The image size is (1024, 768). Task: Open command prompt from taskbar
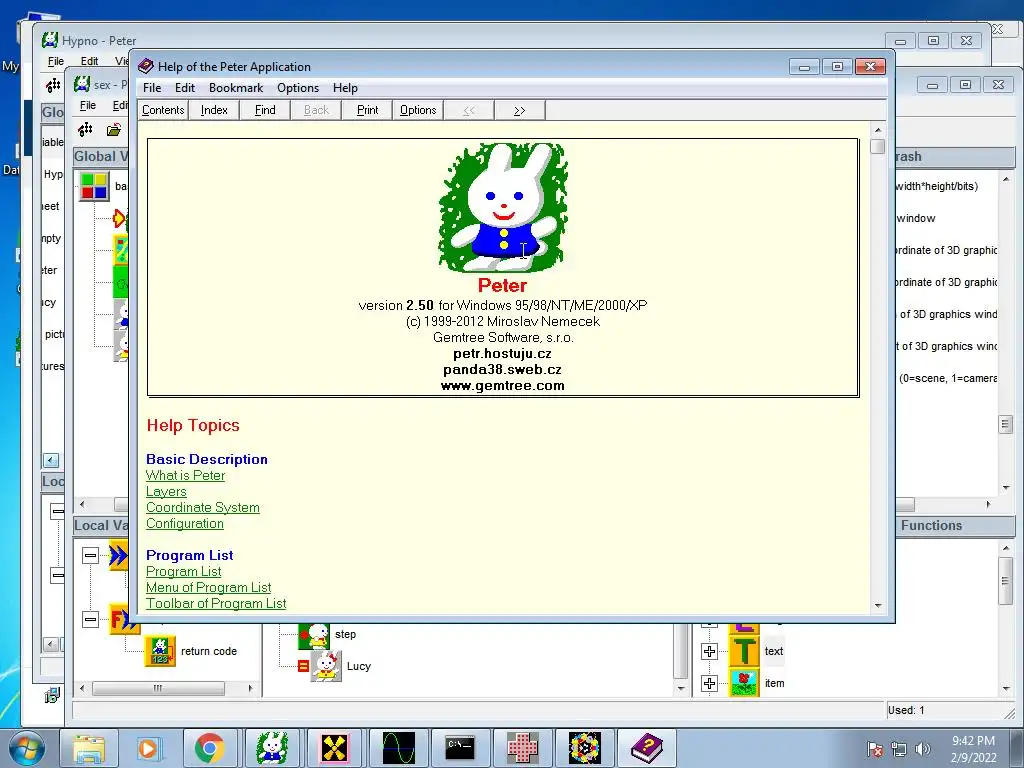(460, 748)
